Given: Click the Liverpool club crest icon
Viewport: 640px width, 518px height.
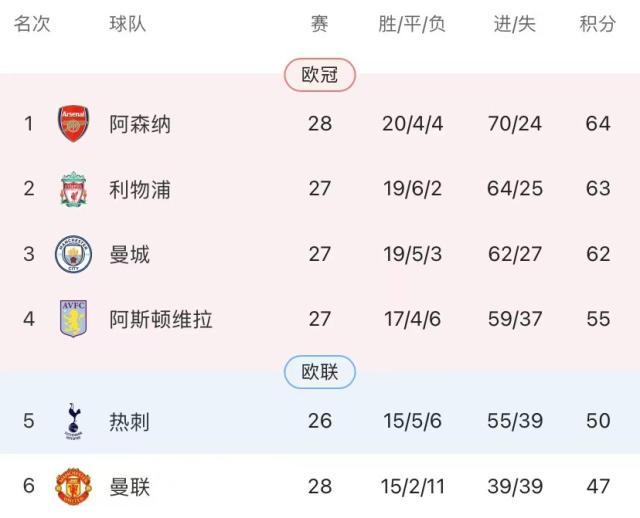Looking at the screenshot, I should [x=73, y=189].
